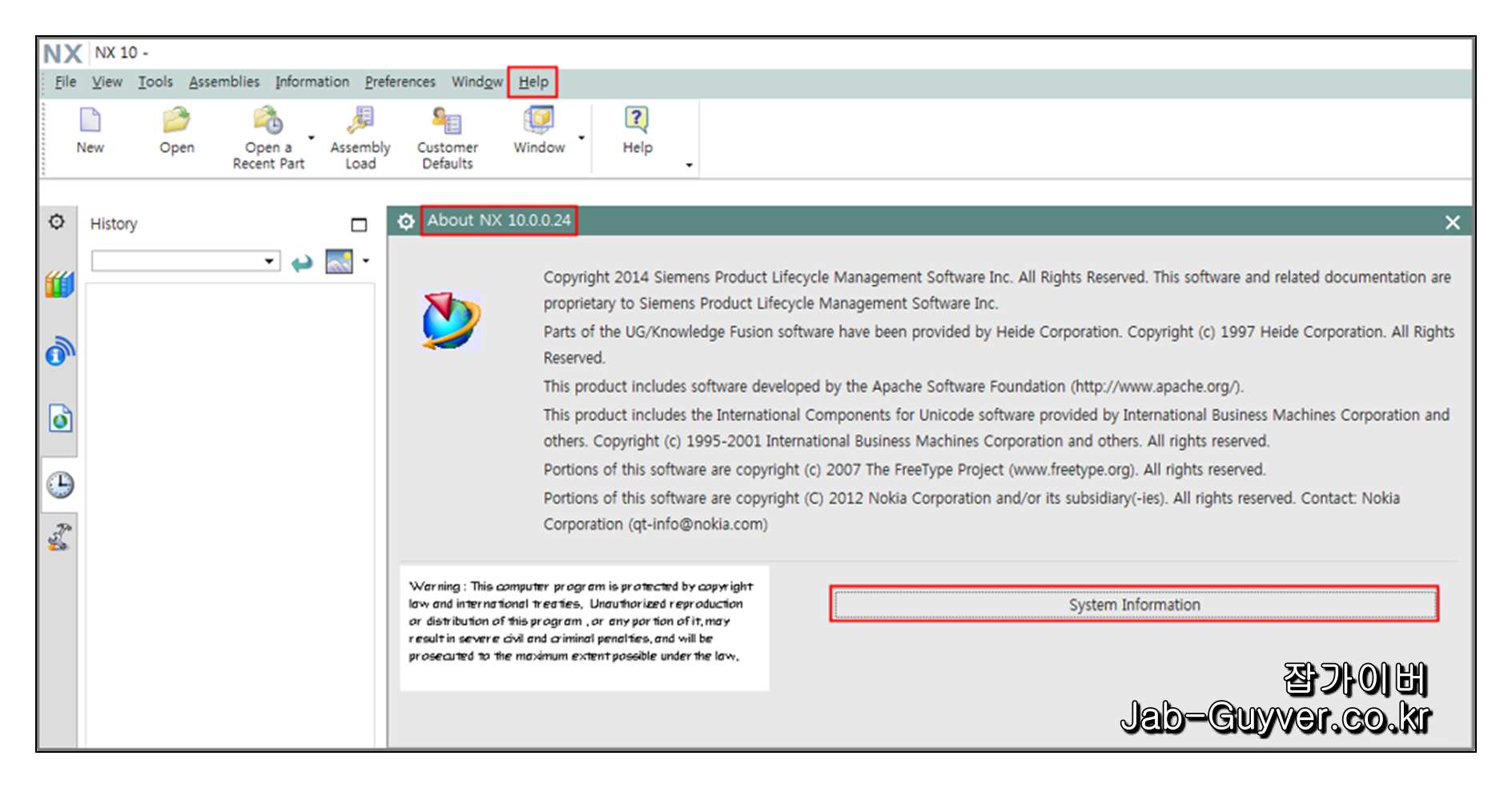This screenshot has width=1512, height=788.
Task: Click the empty History list area
Action: pos(230,517)
